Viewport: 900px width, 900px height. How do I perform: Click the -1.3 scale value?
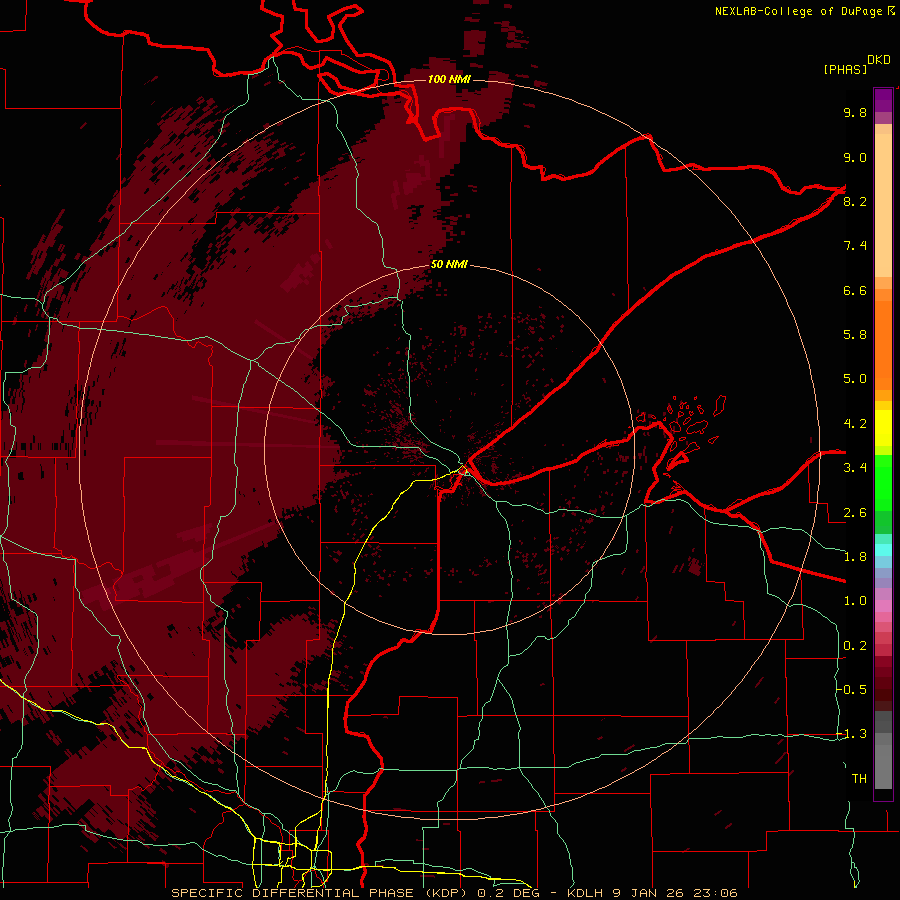852,734
